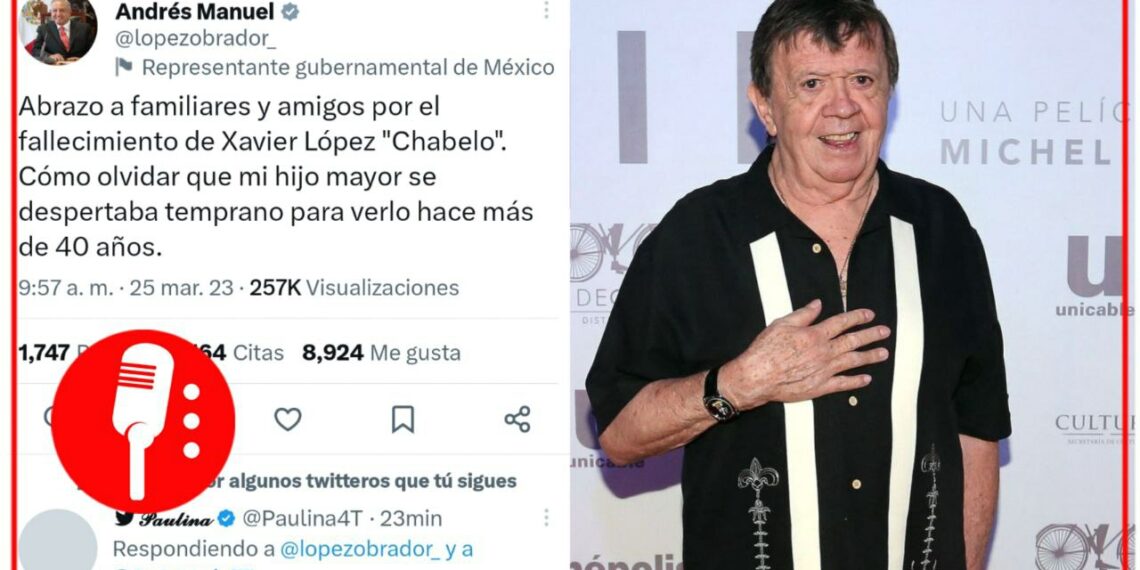The image size is (1140, 570).
Task: Tap the share icon under the tweet
Action: pos(517,420)
